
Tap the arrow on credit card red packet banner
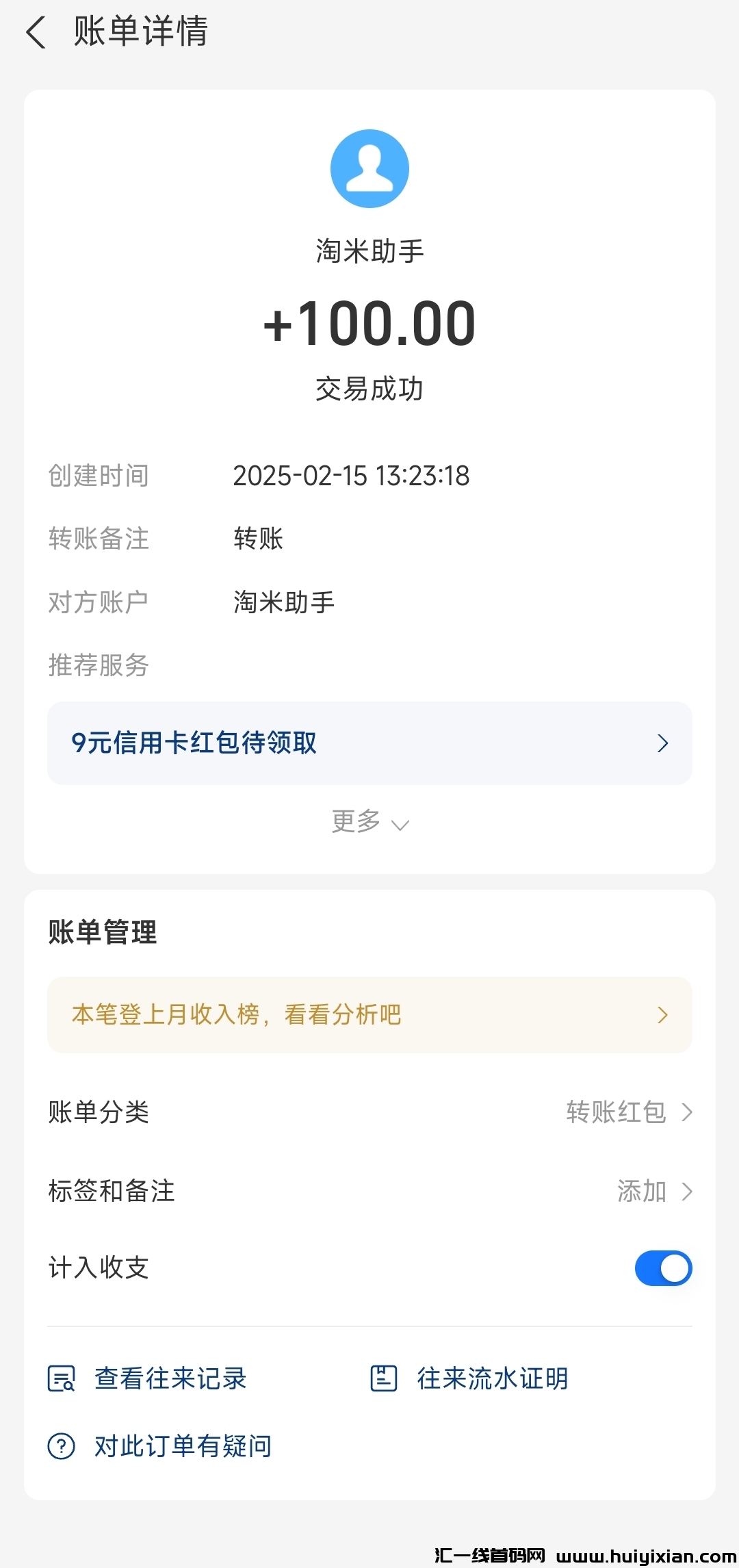662,743
